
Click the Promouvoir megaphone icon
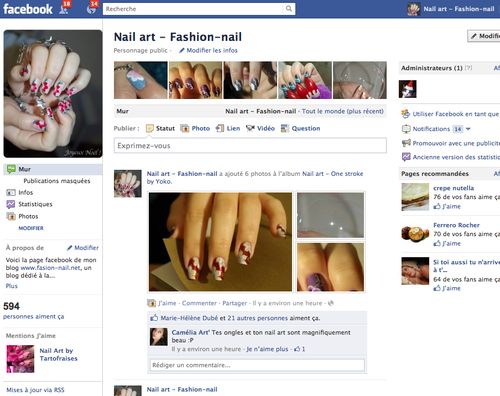[x=406, y=143]
